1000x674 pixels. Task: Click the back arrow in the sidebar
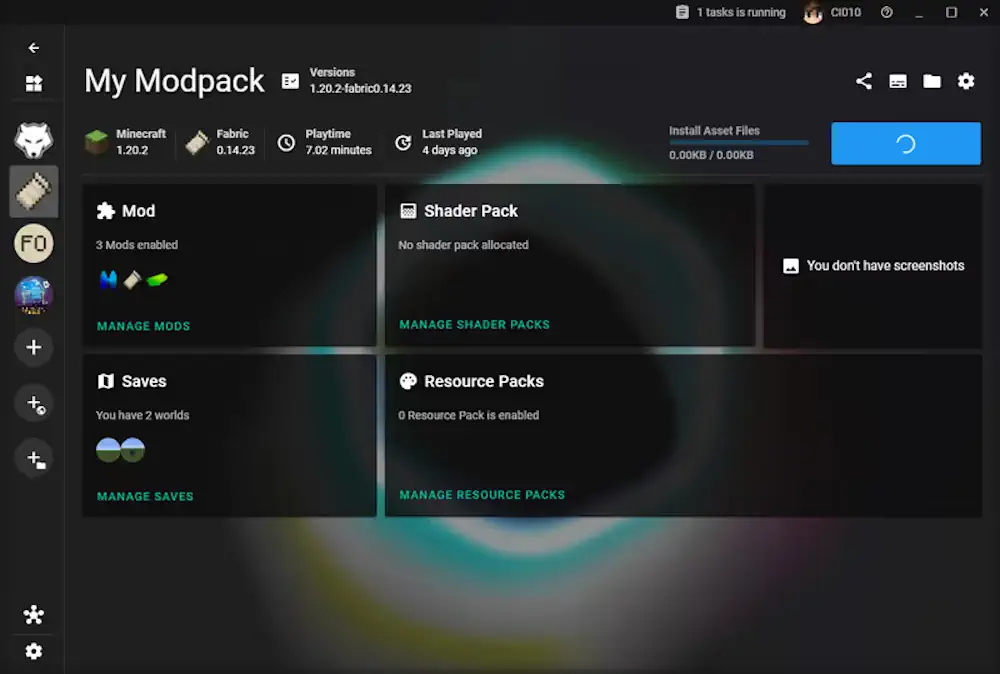pyautogui.click(x=34, y=48)
